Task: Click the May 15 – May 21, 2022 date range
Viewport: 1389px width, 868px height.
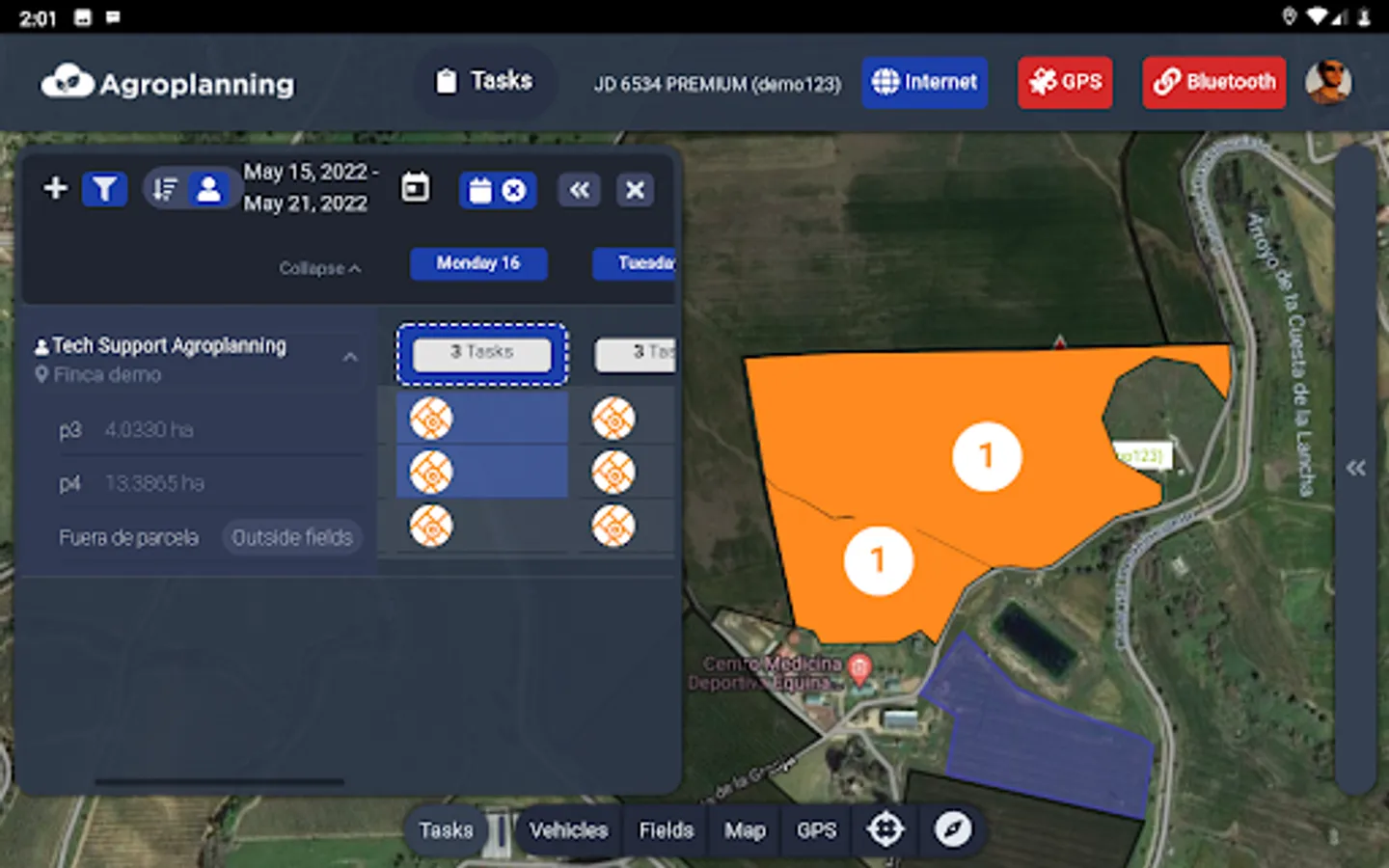Action: coord(310,187)
